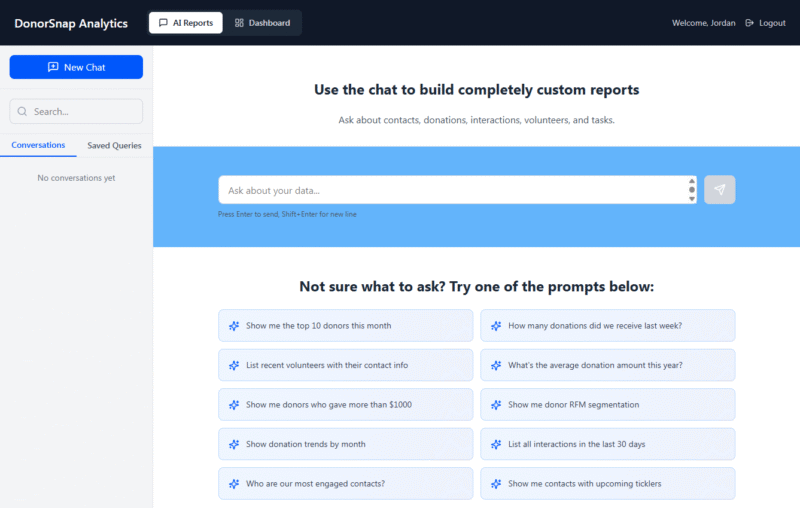
Task: Click the sparkle icon beside donor RFM segmentation
Action: [x=496, y=405]
